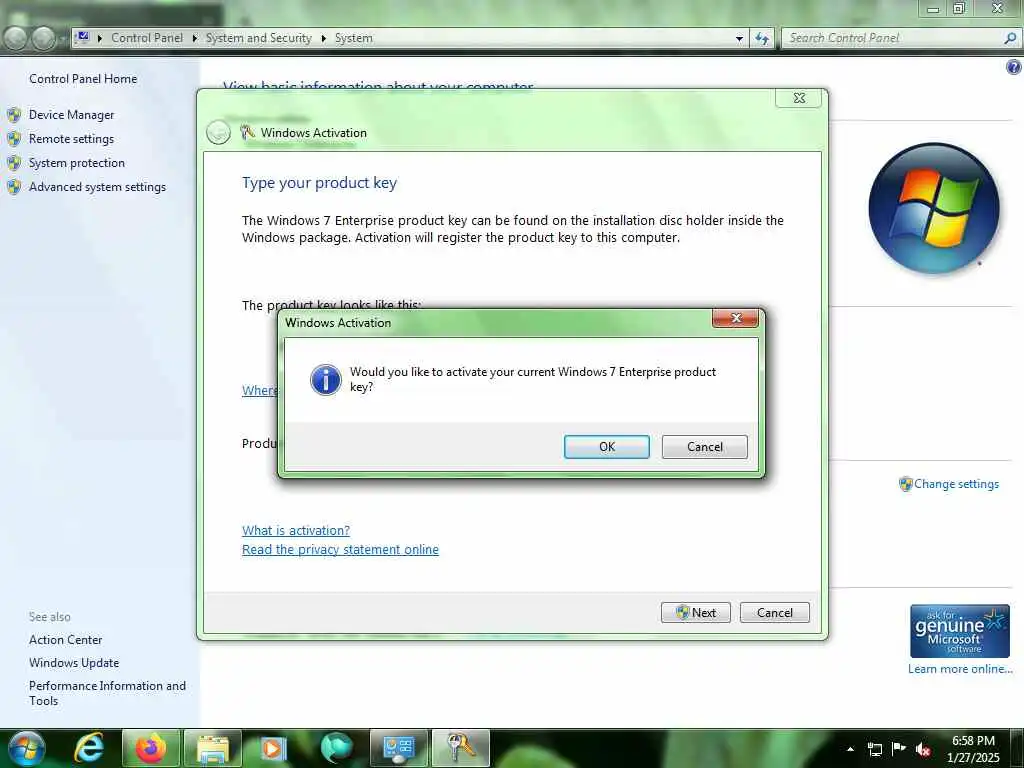Open Learn more online link
This screenshot has height=768, width=1024.
pyautogui.click(x=960, y=669)
